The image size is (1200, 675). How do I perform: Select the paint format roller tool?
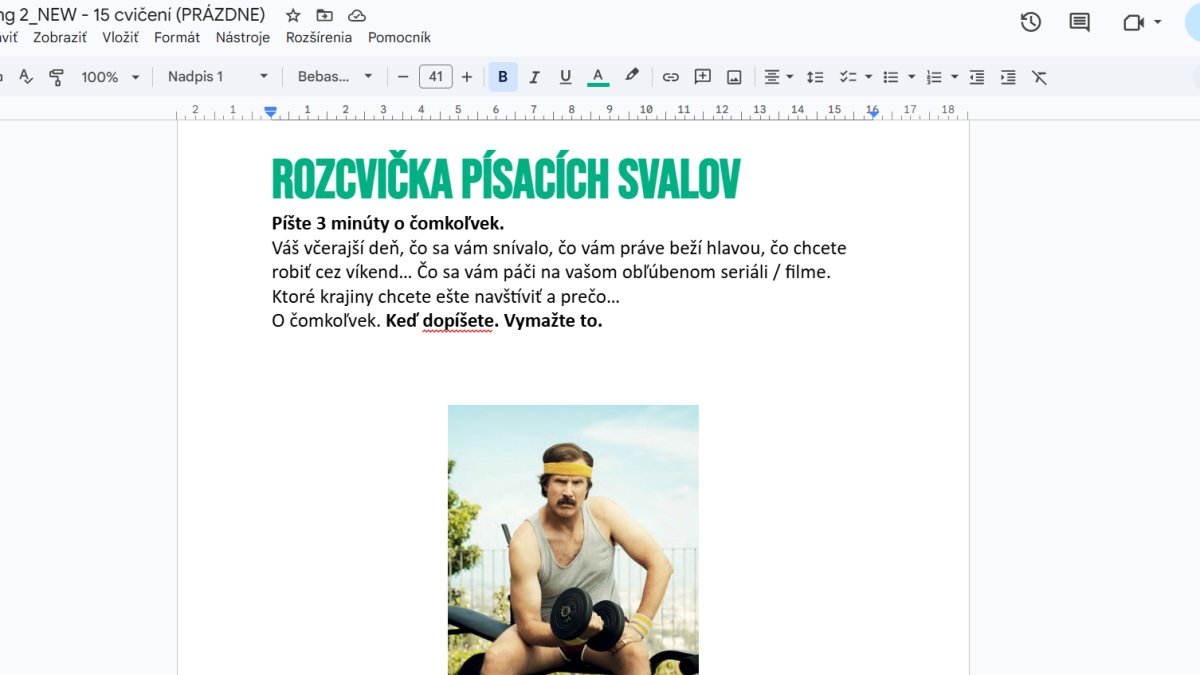click(57, 77)
